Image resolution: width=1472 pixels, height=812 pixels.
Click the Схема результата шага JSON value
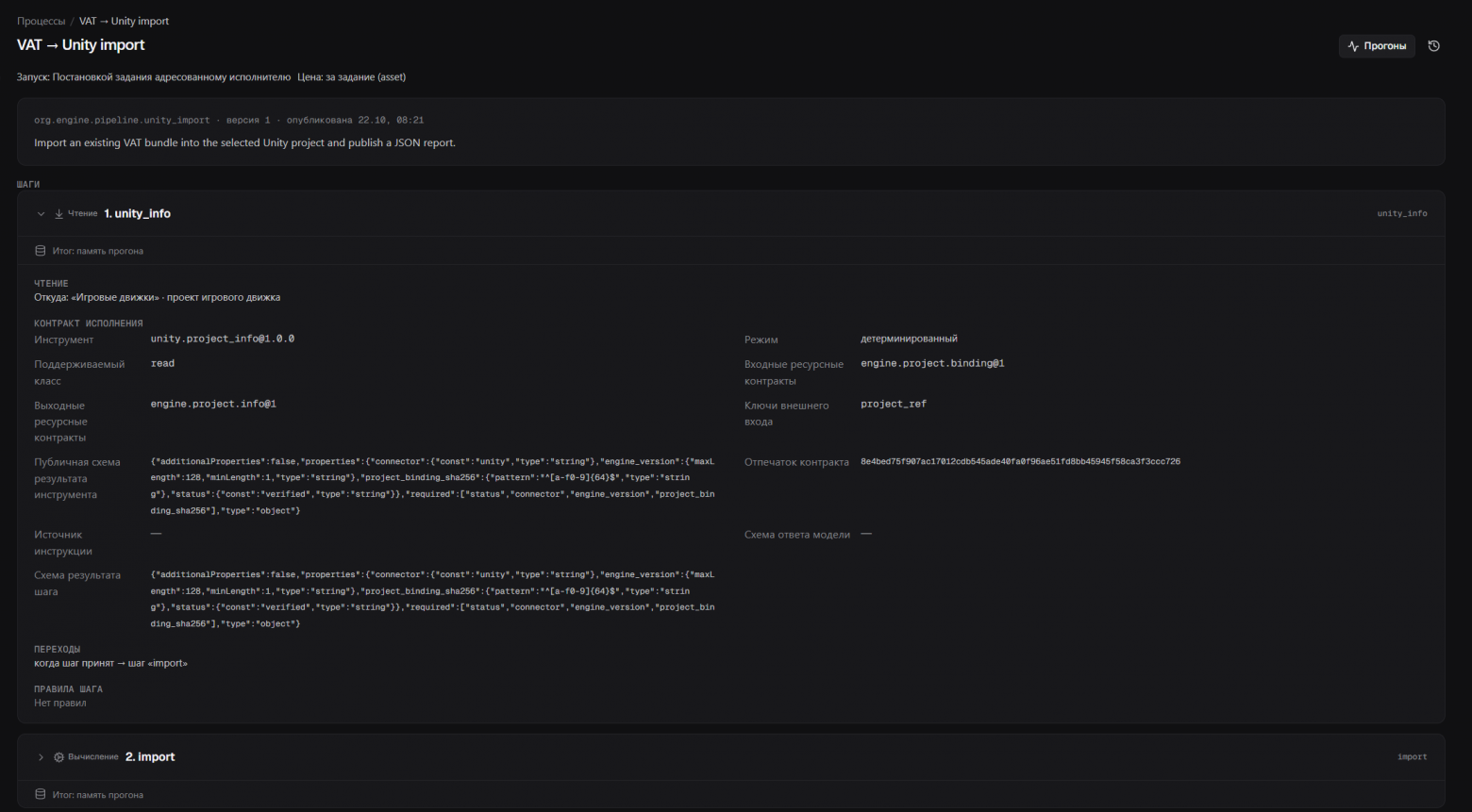433,599
